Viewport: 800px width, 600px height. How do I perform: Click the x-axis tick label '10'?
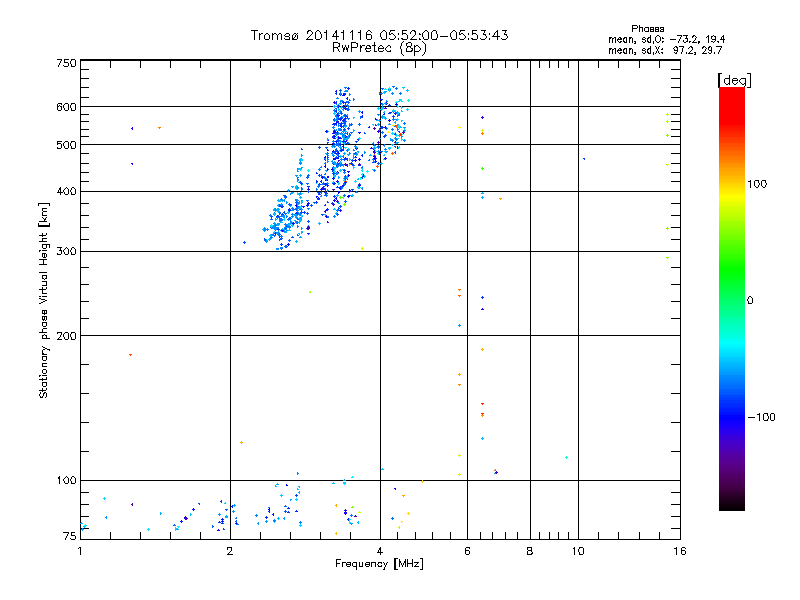pyautogui.click(x=578, y=551)
